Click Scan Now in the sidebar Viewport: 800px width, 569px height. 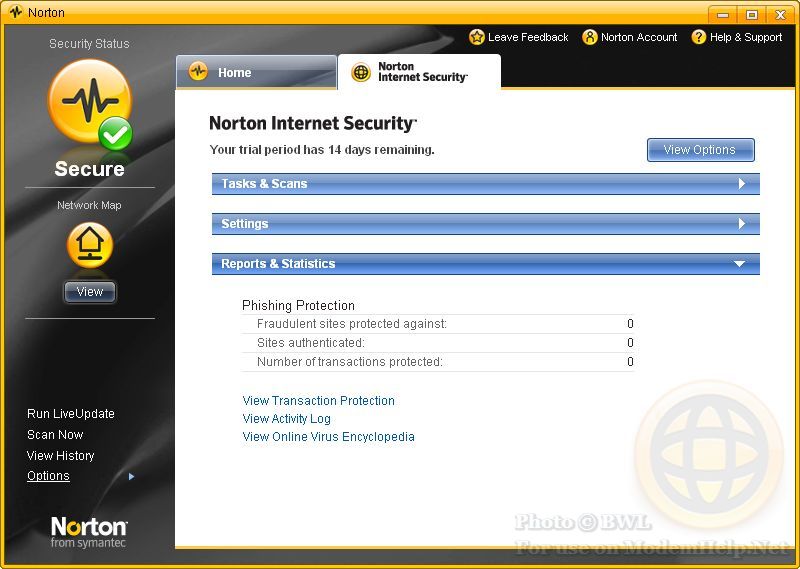55,435
